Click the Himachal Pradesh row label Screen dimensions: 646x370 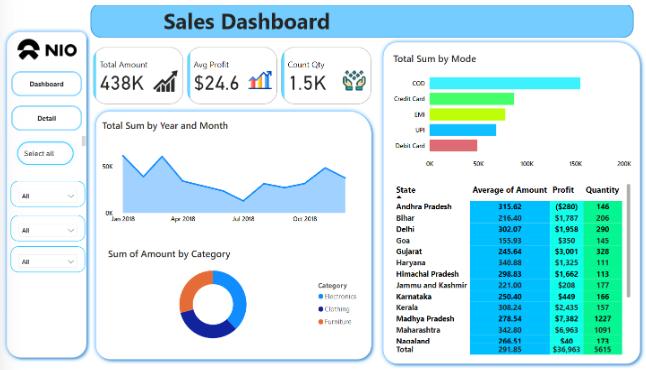(x=427, y=274)
